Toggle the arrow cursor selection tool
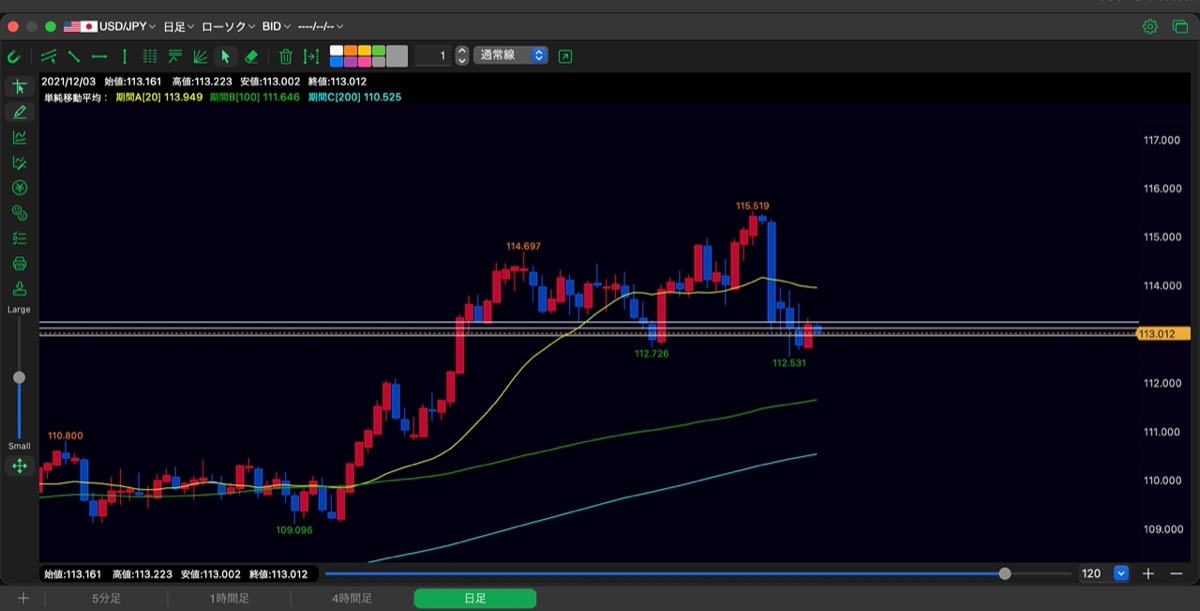The width and height of the screenshot is (1200, 611). 225,56
